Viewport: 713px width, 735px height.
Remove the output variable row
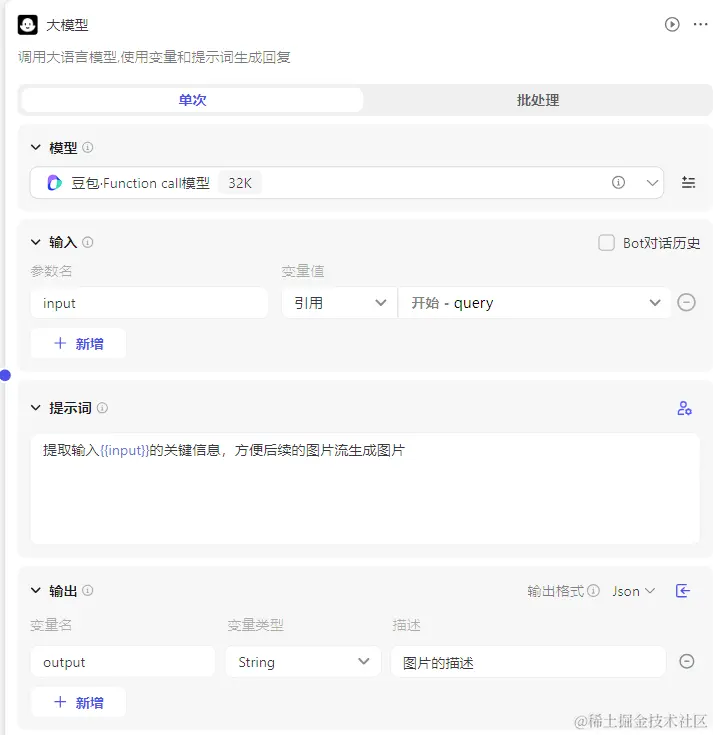coord(687,661)
